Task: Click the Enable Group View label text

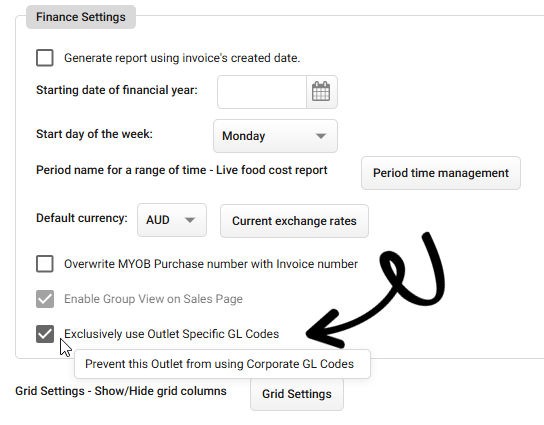Action: 153,299
